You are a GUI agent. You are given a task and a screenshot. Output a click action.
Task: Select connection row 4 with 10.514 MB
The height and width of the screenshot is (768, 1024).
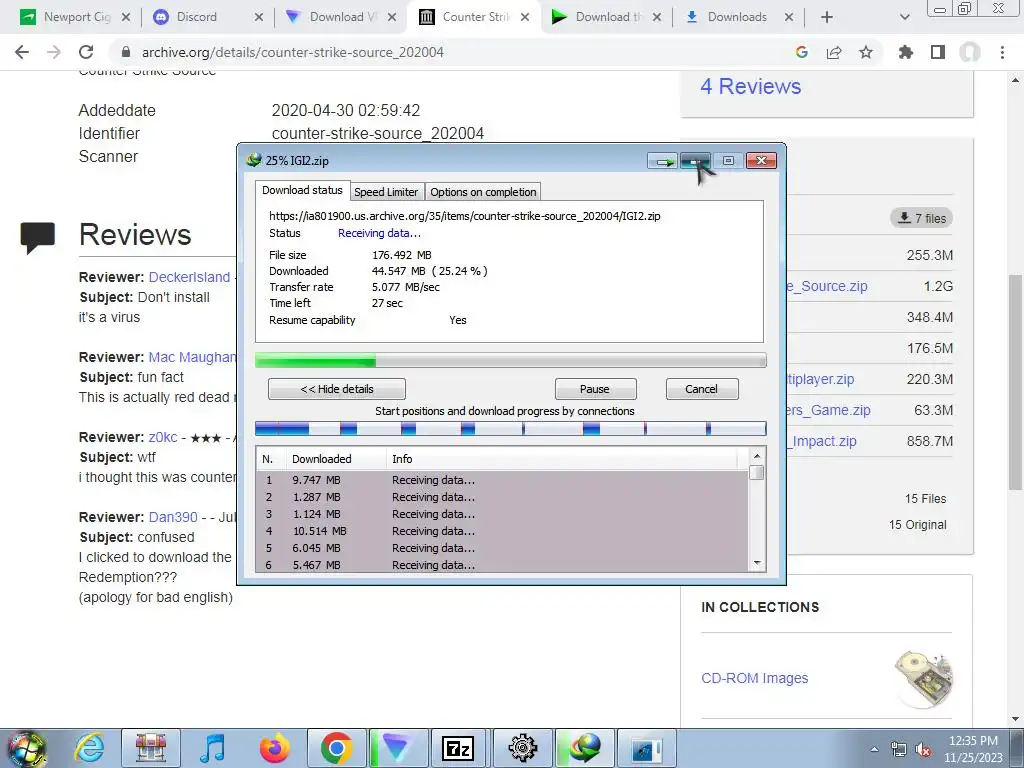[x=502, y=531]
